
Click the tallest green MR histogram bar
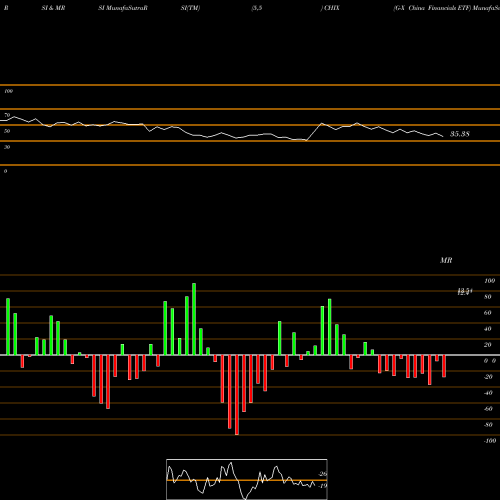click(194, 319)
